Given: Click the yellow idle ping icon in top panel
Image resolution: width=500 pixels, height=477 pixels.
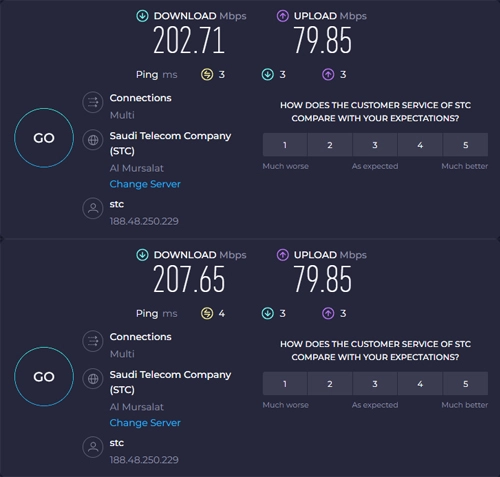Looking at the screenshot, I should (207, 74).
